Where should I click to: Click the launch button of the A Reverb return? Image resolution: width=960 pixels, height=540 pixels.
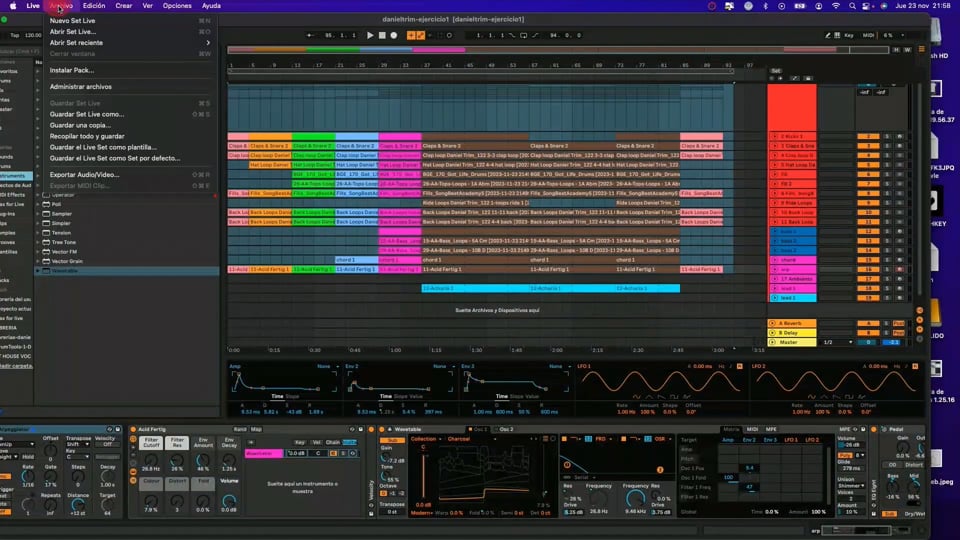(773, 323)
